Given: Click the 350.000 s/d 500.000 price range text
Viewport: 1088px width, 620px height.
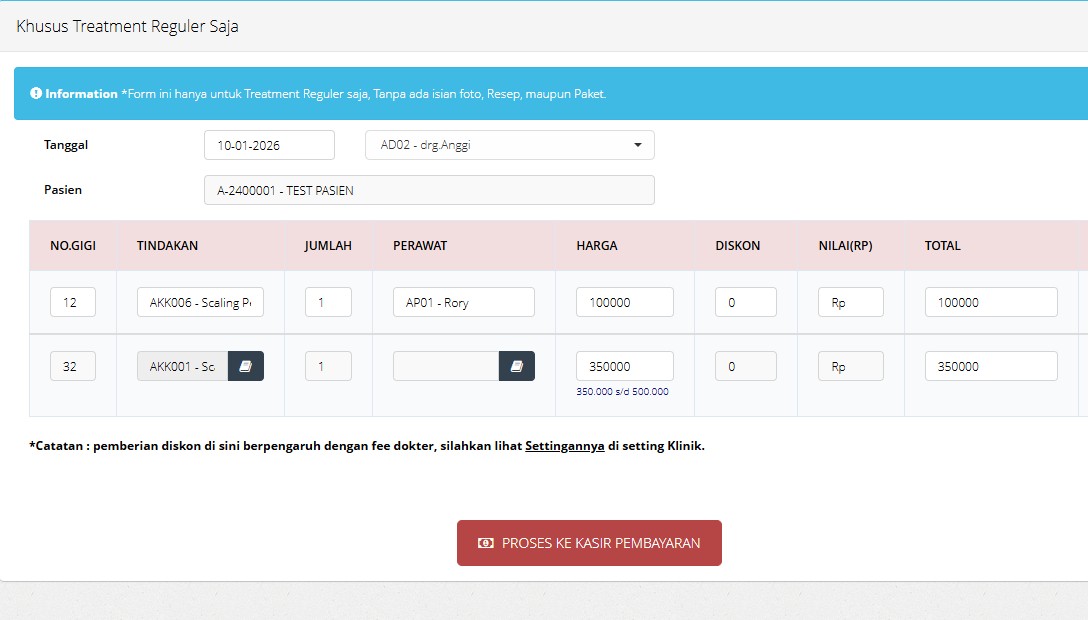Looking at the screenshot, I should [x=624, y=390].
